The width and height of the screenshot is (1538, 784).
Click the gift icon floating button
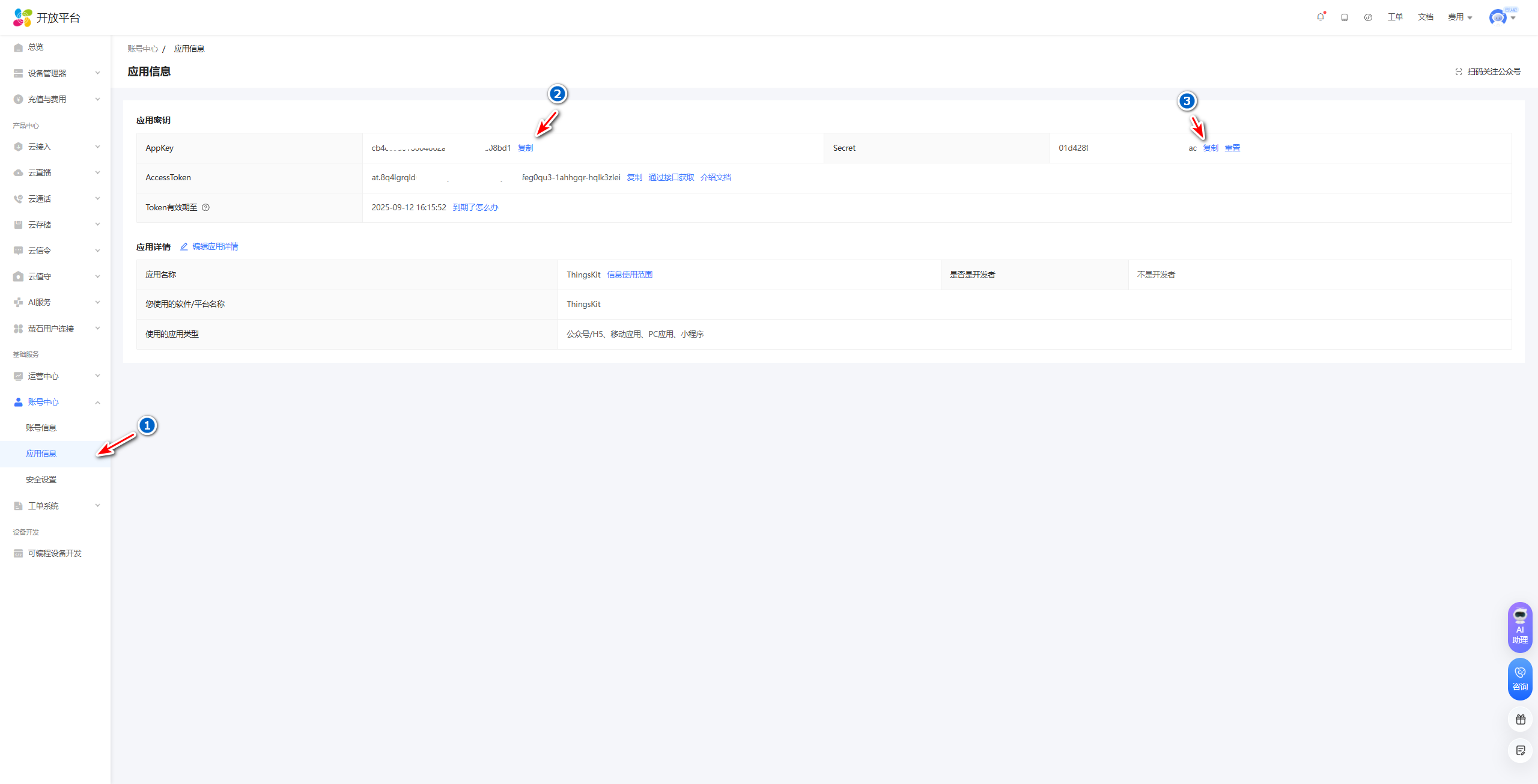point(1520,719)
